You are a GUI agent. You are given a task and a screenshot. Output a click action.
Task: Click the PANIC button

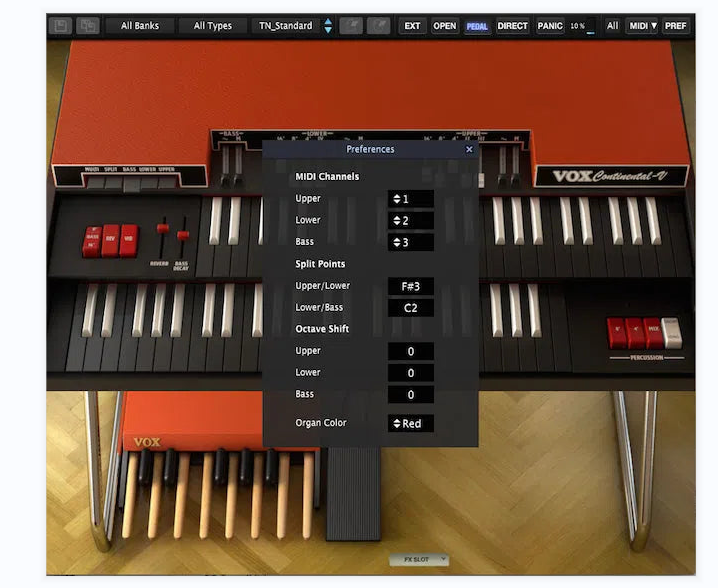point(550,26)
